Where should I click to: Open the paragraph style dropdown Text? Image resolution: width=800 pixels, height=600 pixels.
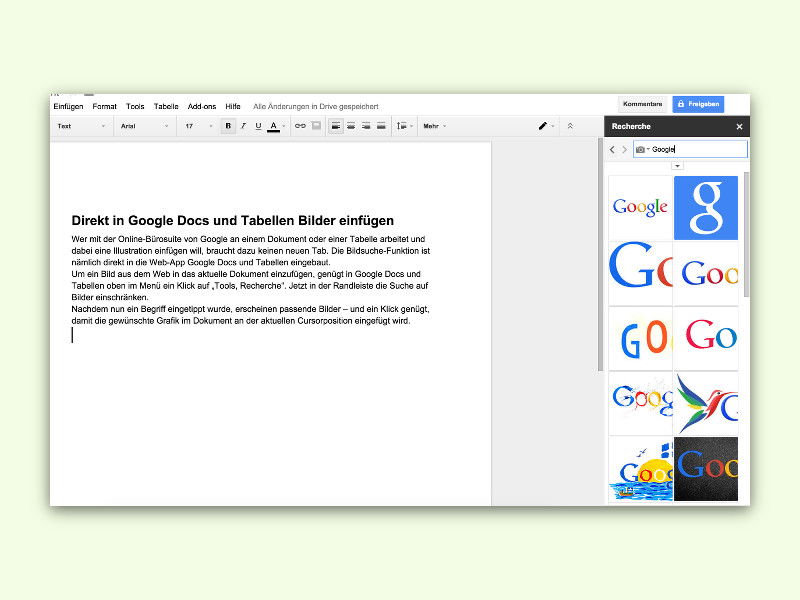pyautogui.click(x=81, y=126)
